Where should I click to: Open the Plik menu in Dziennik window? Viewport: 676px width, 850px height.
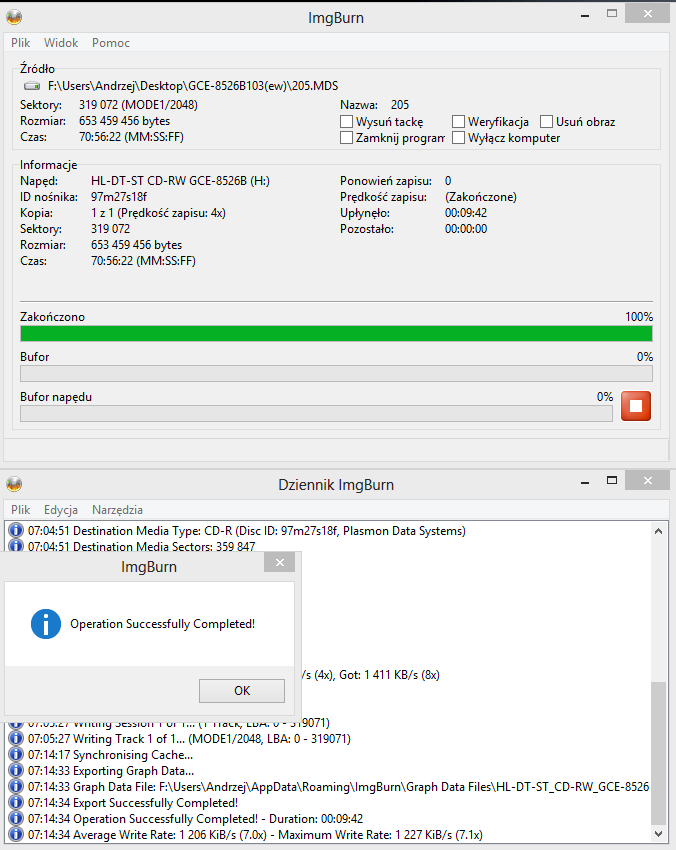(x=21, y=510)
